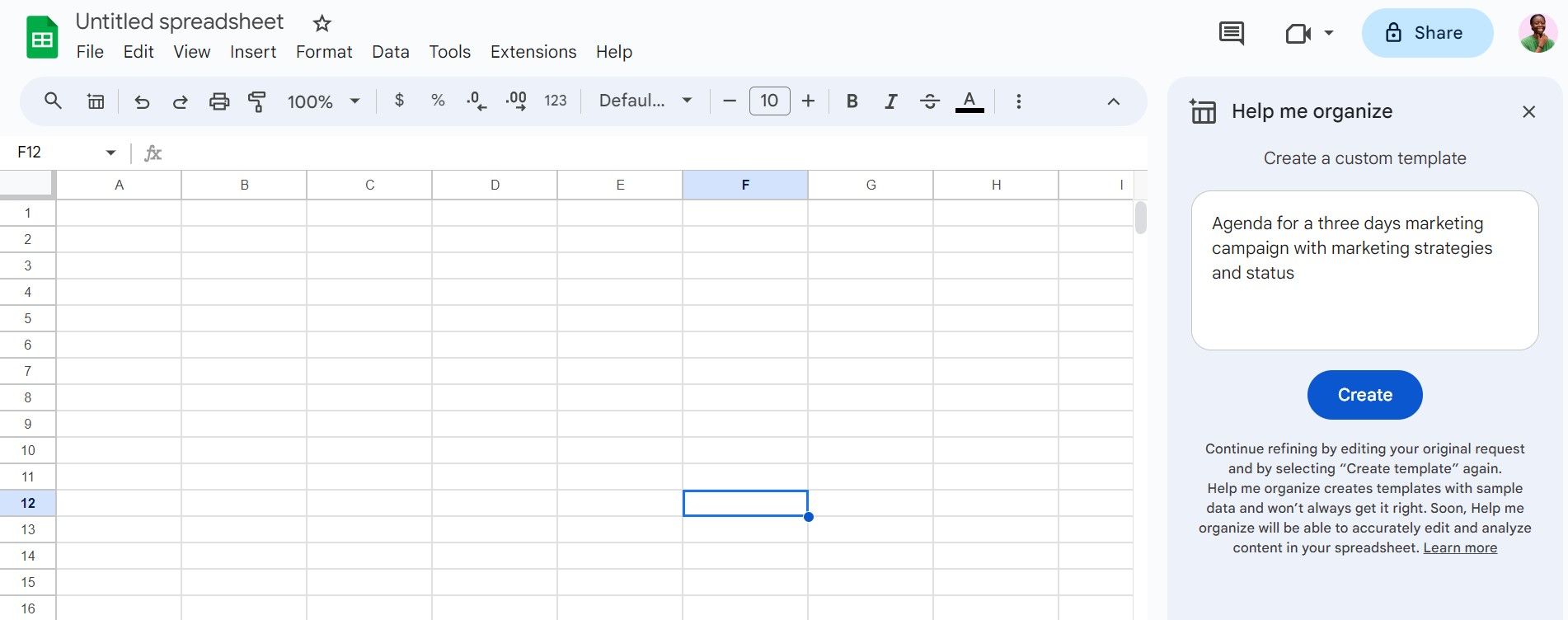Open the more toolbar options menu

coord(1019,101)
